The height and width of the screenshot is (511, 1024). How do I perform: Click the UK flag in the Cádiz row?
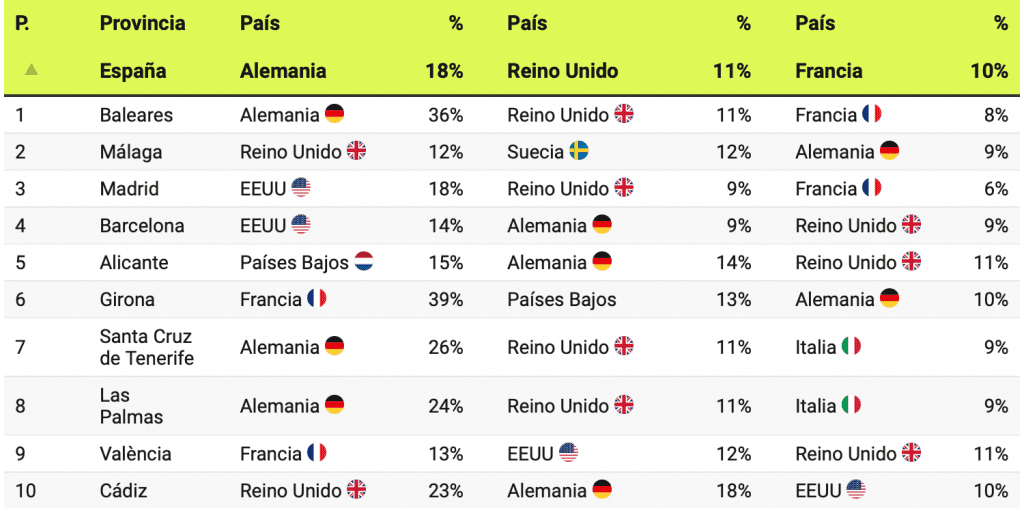356,490
